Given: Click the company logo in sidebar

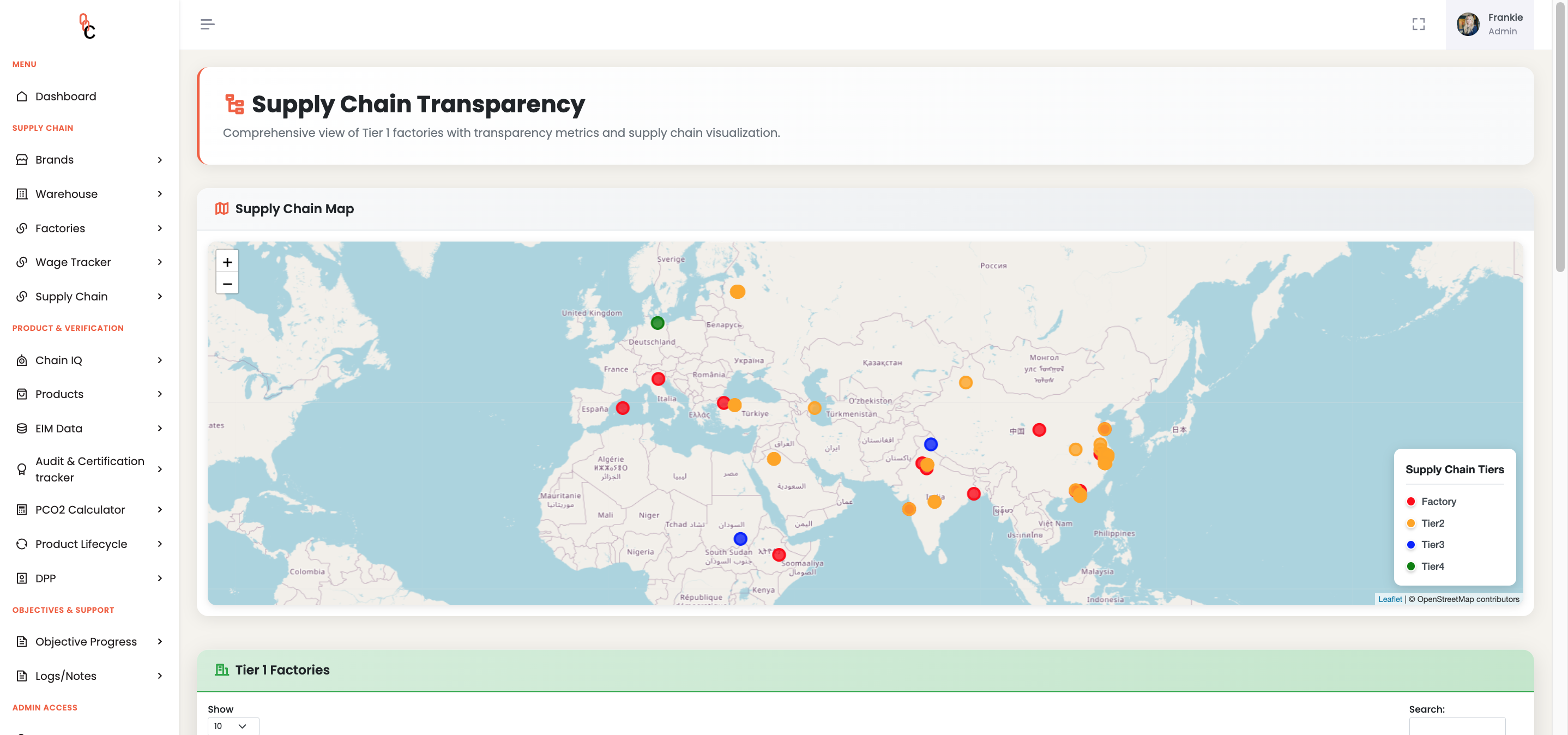Looking at the screenshot, I should coord(88,26).
